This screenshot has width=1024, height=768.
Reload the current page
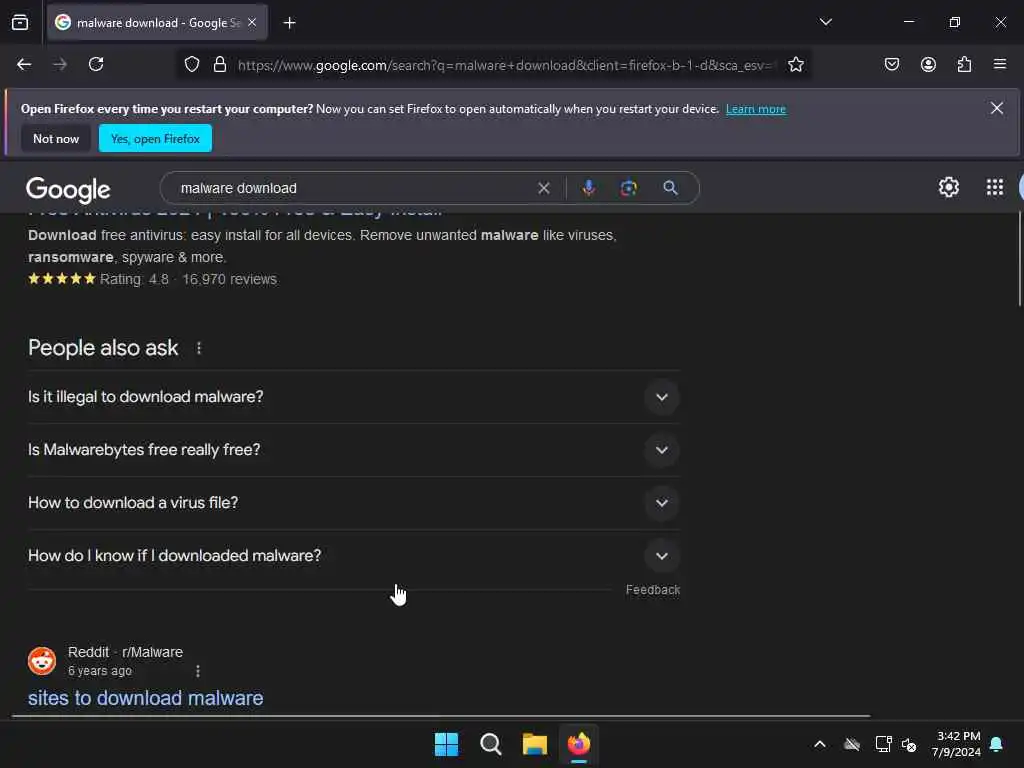(96, 65)
